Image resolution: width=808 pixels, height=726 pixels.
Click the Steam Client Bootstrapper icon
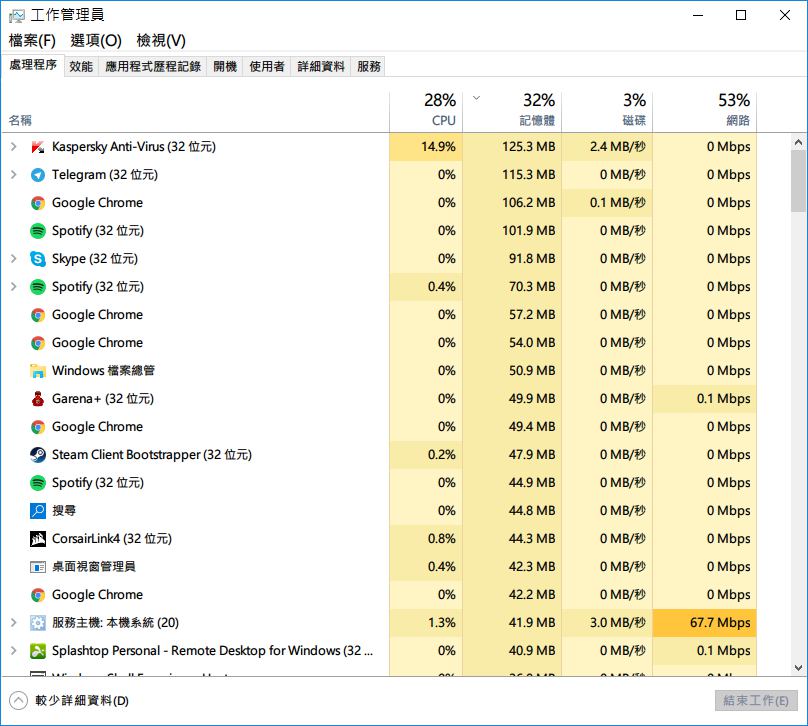[x=38, y=455]
